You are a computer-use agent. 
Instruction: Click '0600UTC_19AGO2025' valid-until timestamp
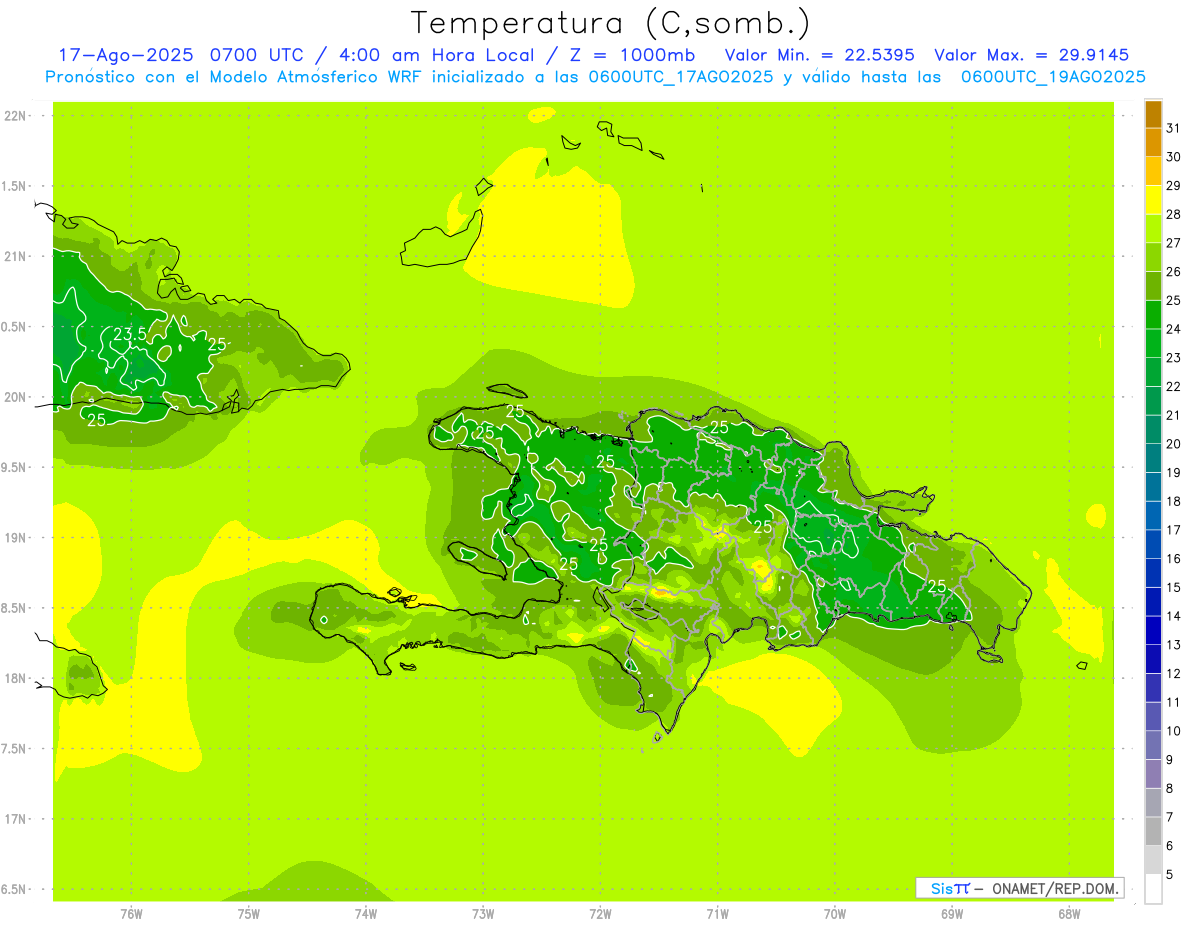pyautogui.click(x=1053, y=77)
